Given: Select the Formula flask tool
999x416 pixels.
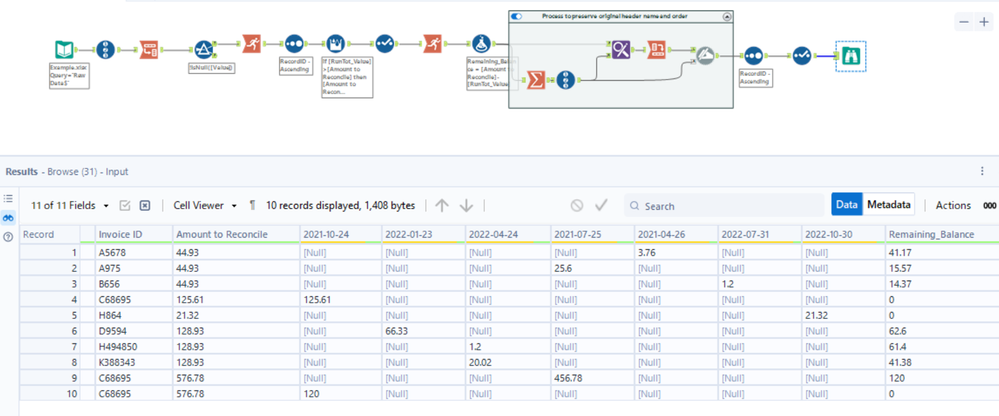Looking at the screenshot, I should pos(481,46).
